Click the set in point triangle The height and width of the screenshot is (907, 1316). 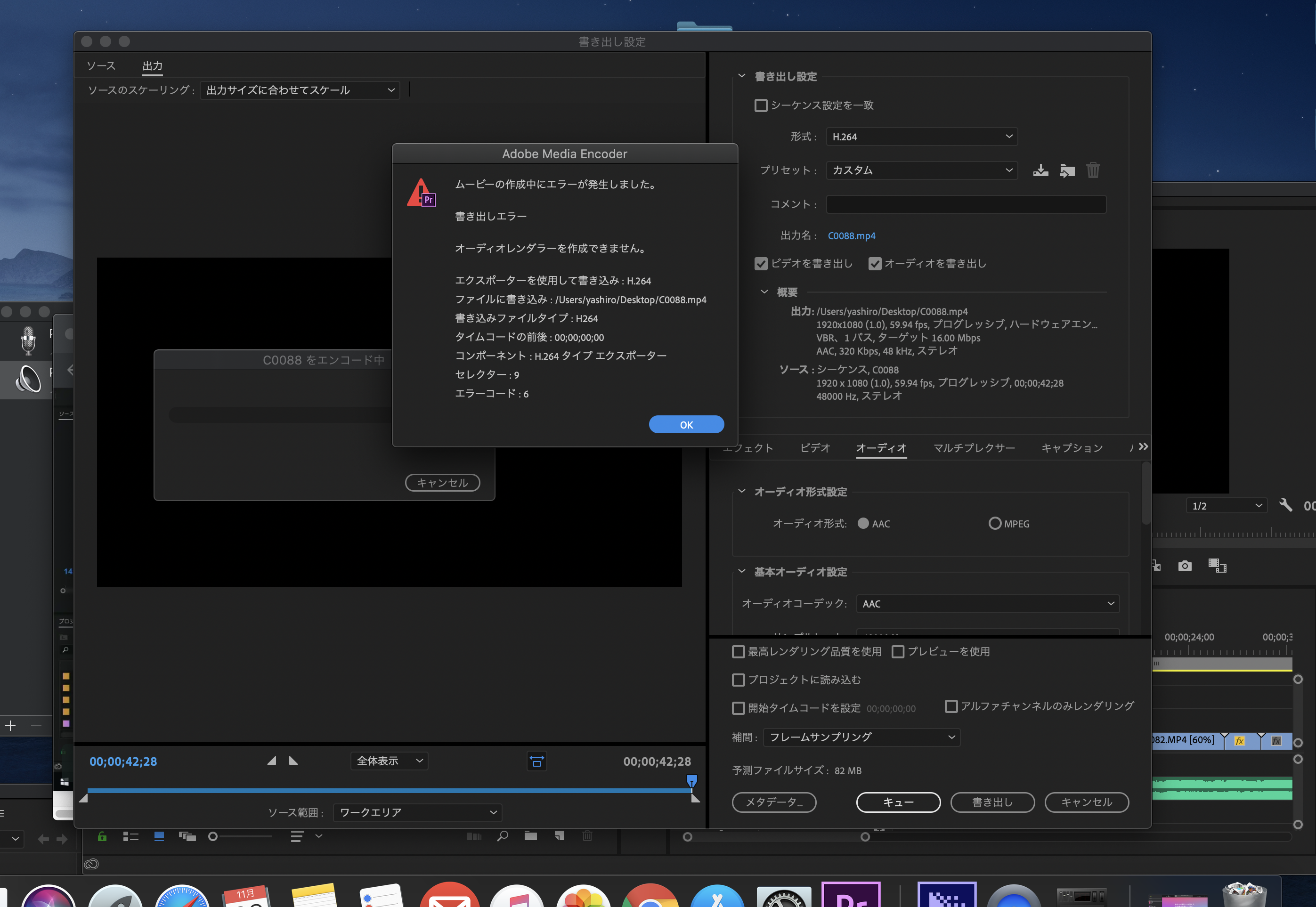(272, 761)
